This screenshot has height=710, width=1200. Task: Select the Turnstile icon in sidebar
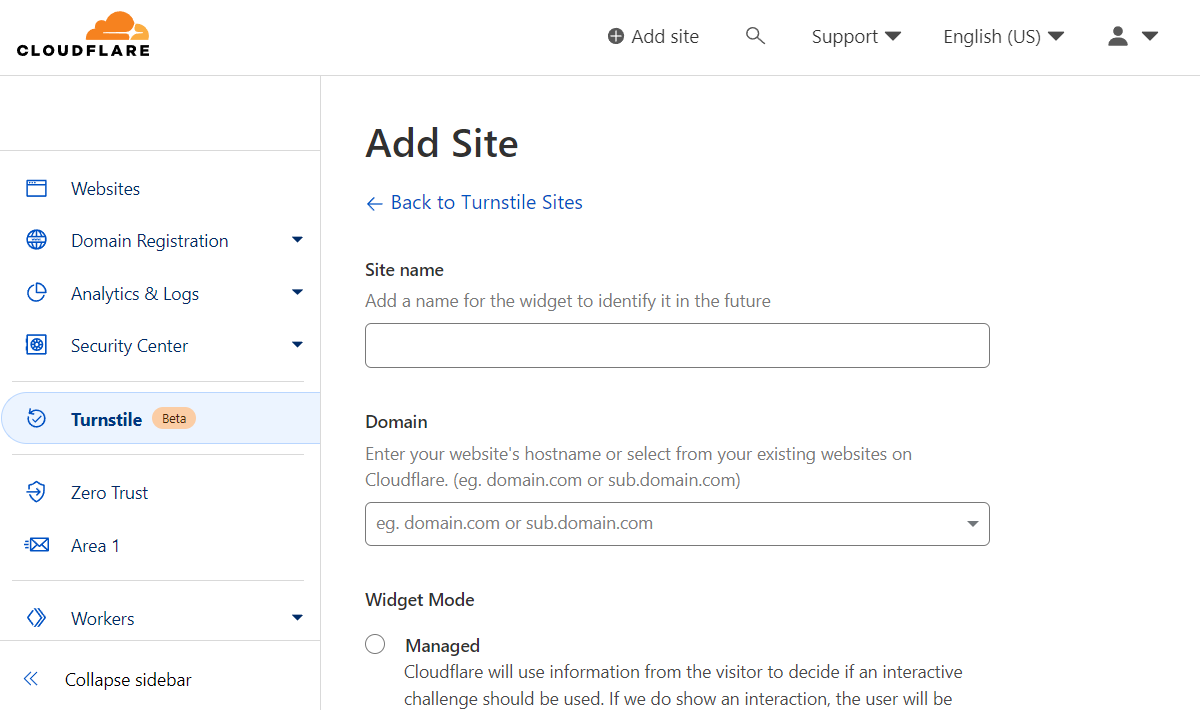(36, 419)
